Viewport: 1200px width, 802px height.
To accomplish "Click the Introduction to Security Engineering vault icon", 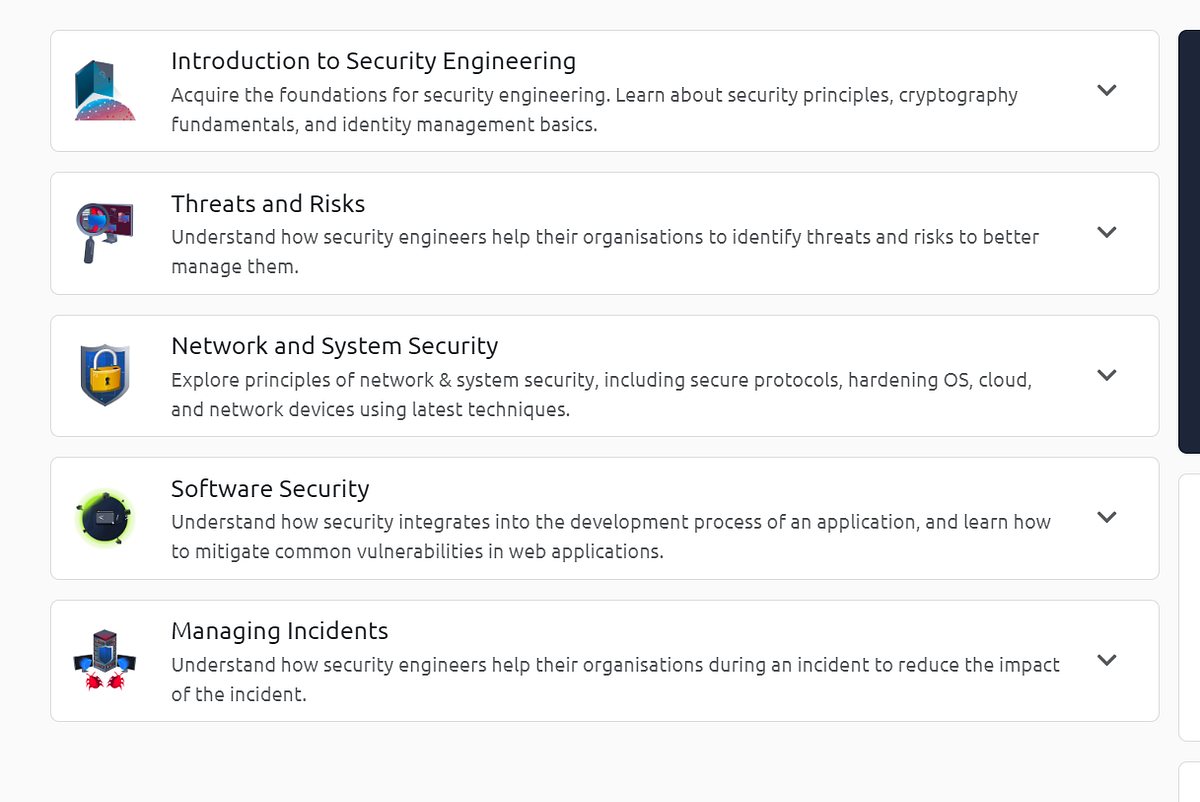I will pos(104,90).
